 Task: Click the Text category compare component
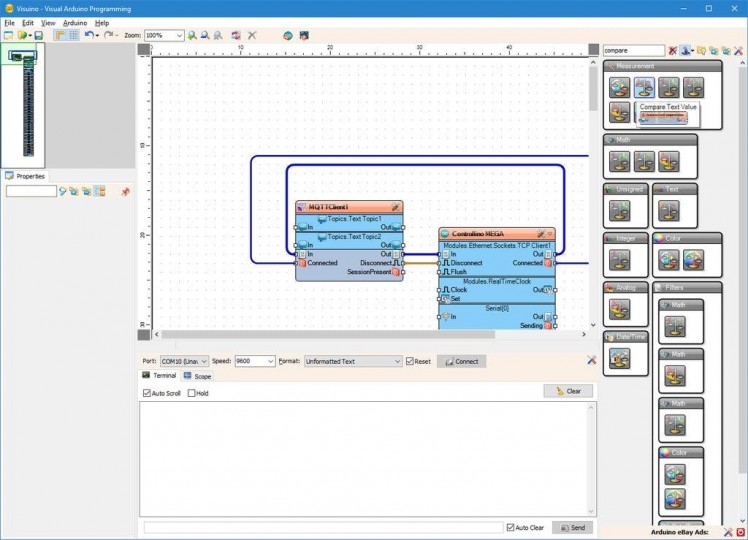[x=668, y=210]
